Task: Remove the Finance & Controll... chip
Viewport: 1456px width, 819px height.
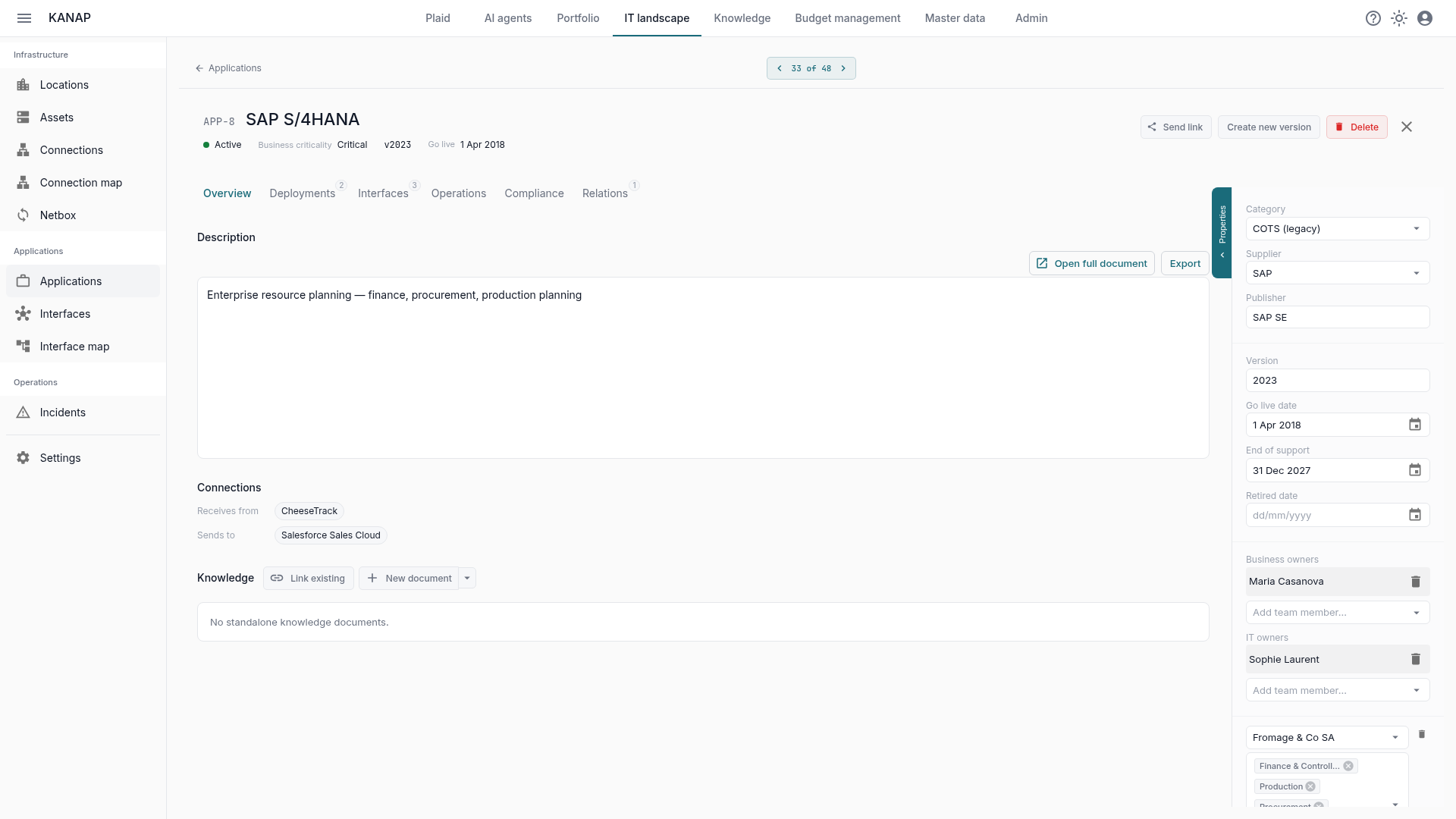Action: [x=1348, y=766]
